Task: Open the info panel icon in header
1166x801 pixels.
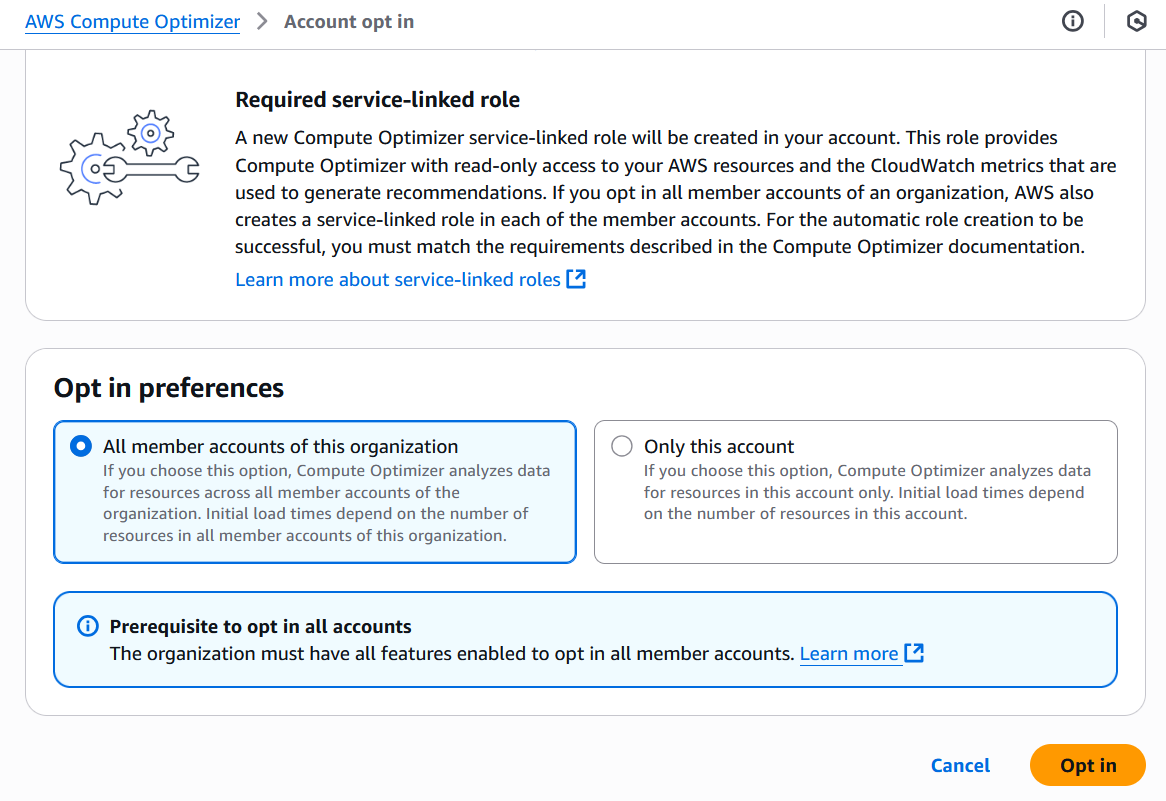Action: point(1072,21)
